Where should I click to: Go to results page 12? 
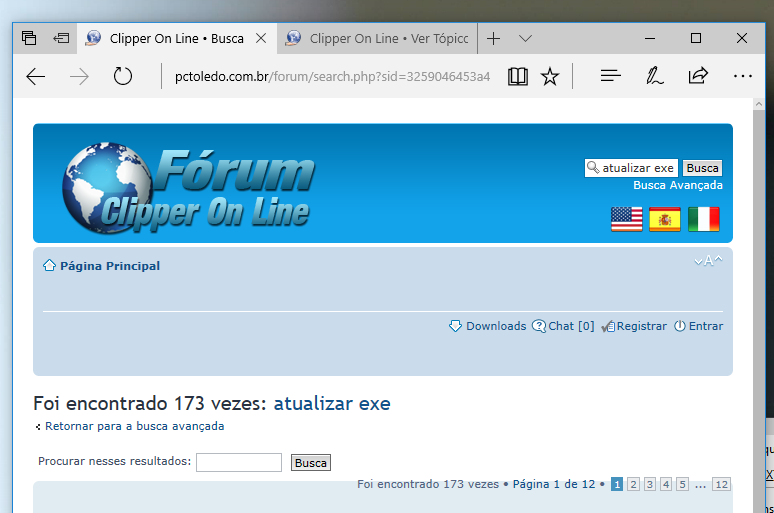721,484
